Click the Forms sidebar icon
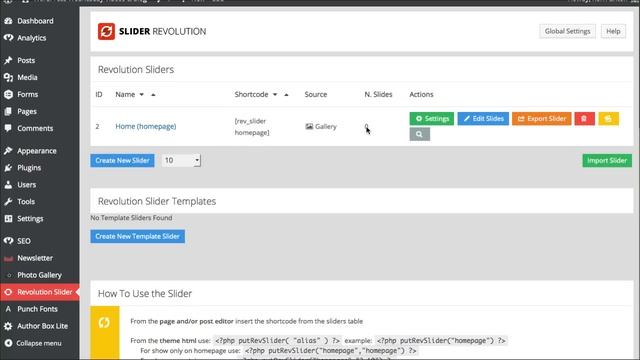 (8, 94)
